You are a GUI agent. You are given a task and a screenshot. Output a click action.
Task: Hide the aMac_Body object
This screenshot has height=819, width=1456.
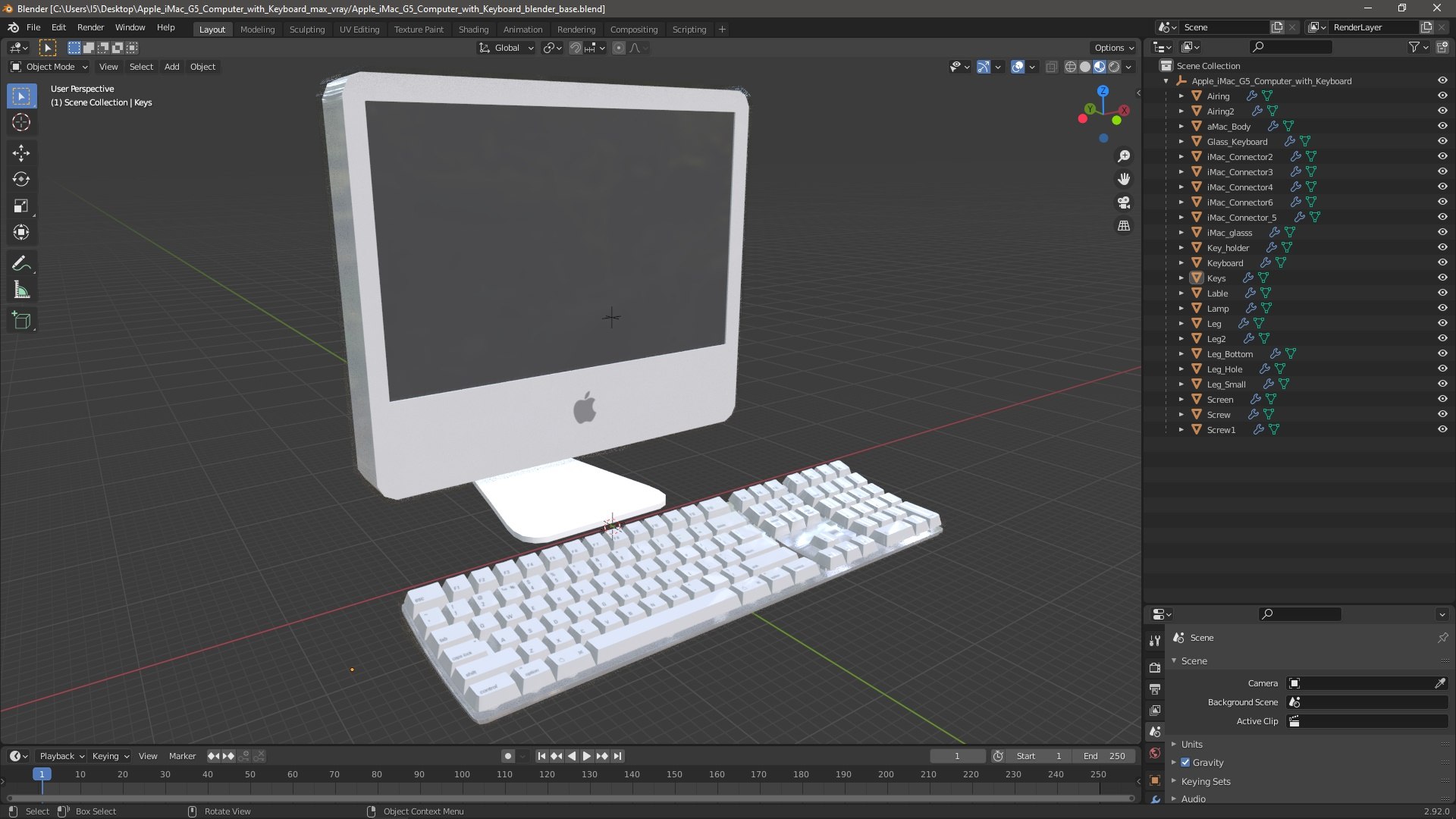coord(1442,127)
